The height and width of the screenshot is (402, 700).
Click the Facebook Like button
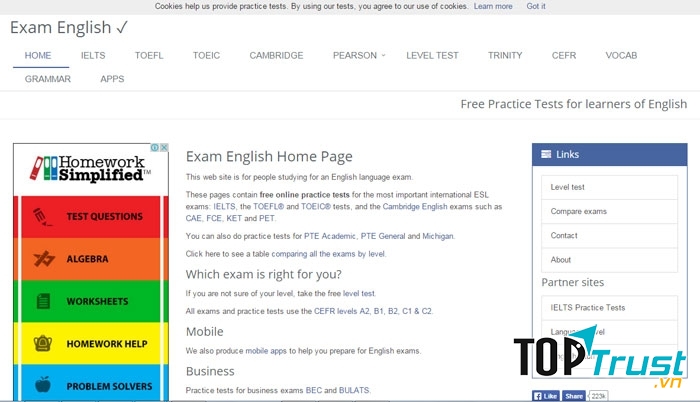[x=546, y=396]
